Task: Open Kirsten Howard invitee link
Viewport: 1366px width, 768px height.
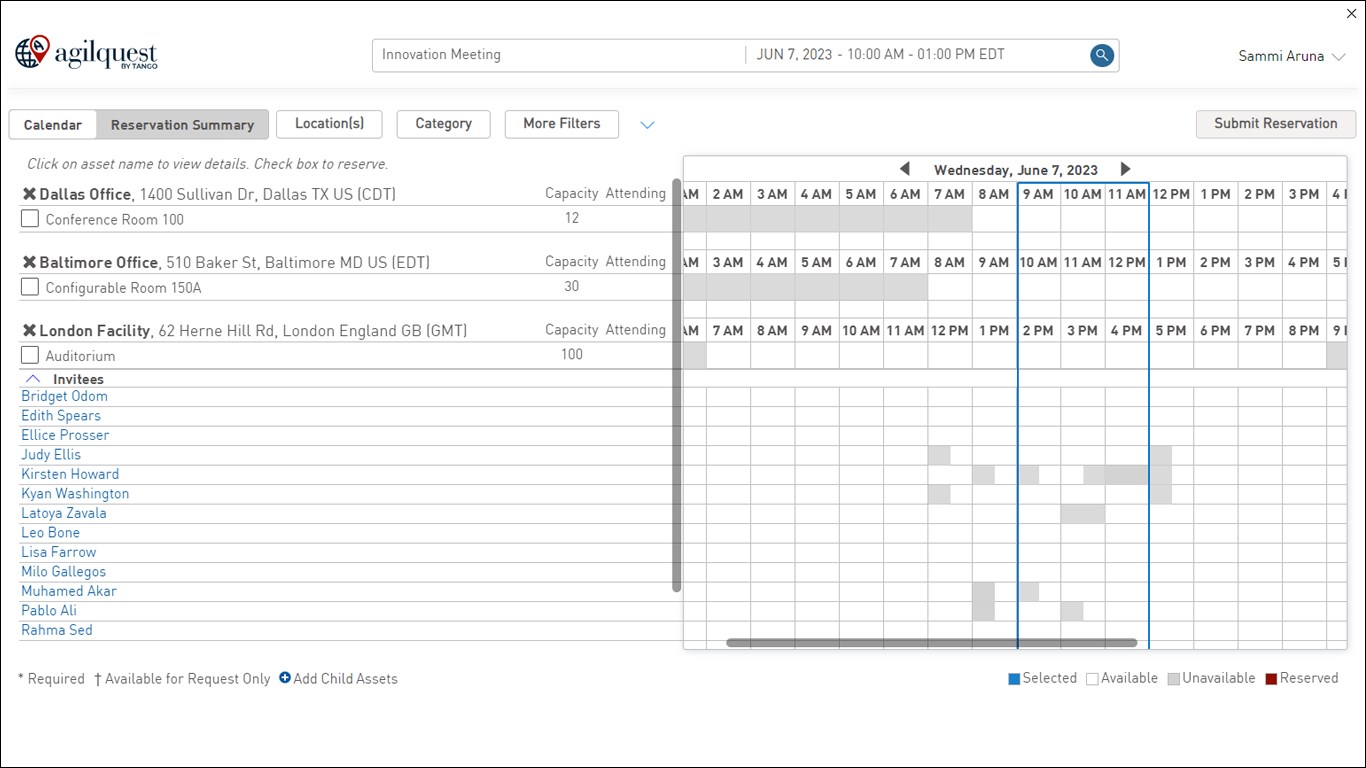Action: (70, 474)
